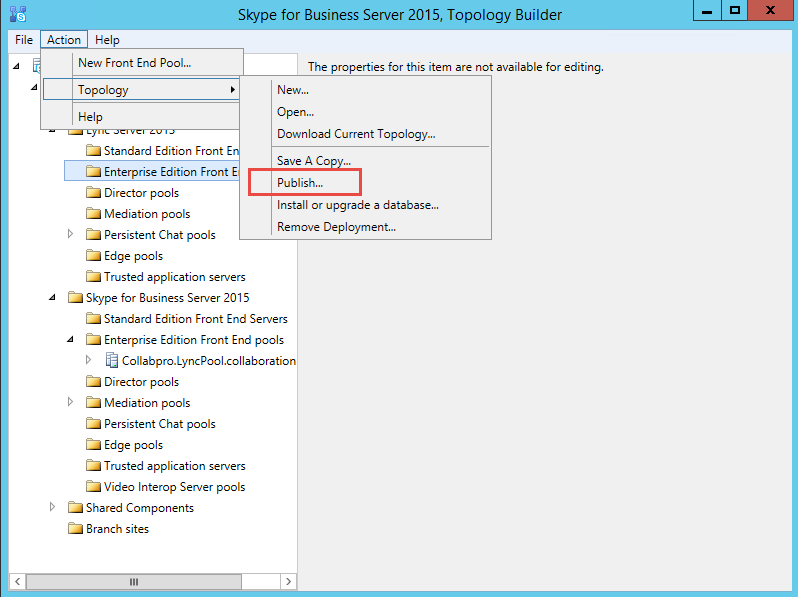Select Standard Edition Front End Servers label
This screenshot has height=597, width=798.
click(196, 319)
